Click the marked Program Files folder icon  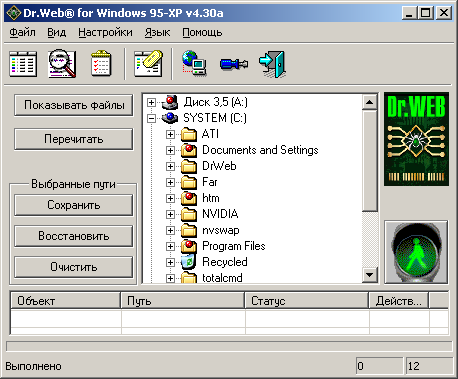click(189, 246)
